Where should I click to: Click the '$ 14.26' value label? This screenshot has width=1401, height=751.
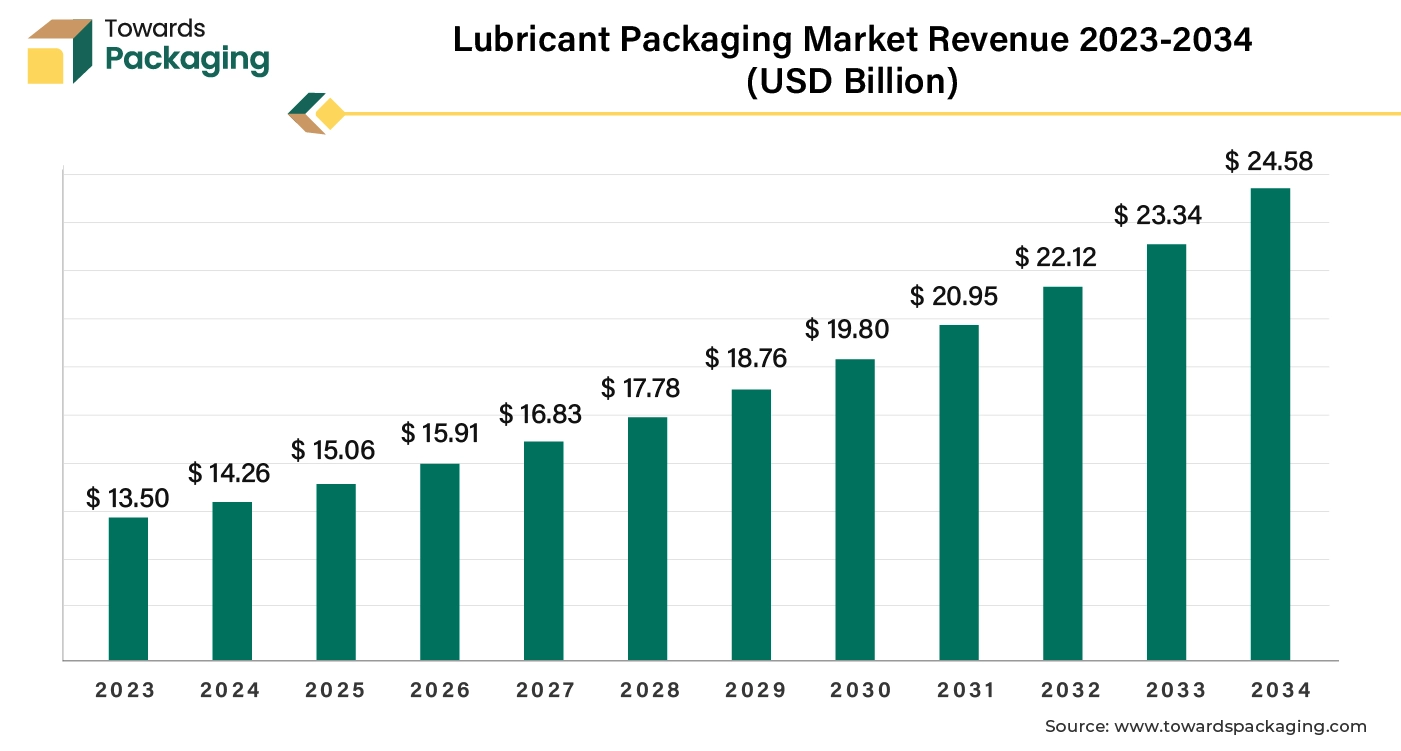click(x=229, y=473)
